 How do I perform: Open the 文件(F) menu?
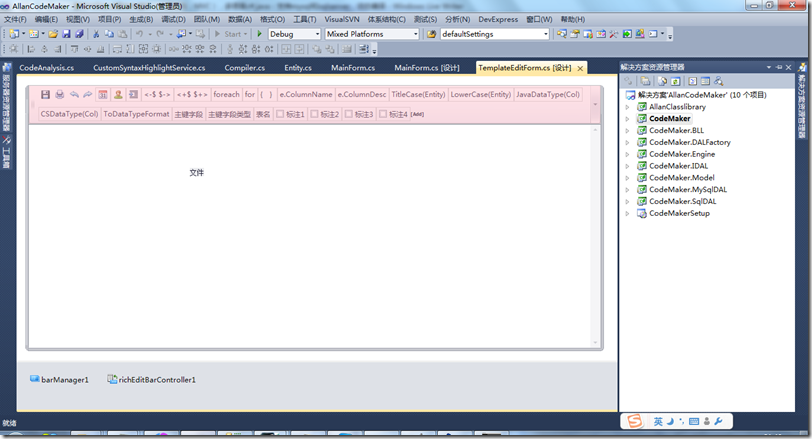click(x=15, y=19)
